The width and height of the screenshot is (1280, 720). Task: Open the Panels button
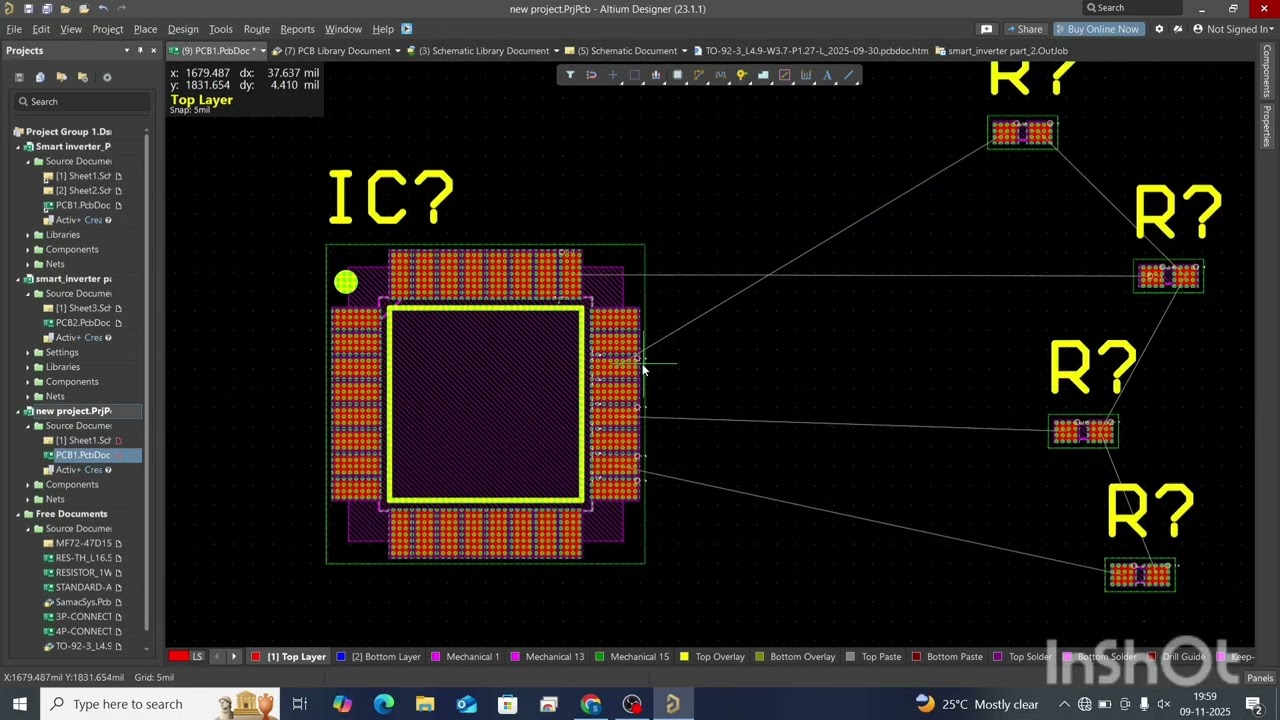click(1260, 678)
